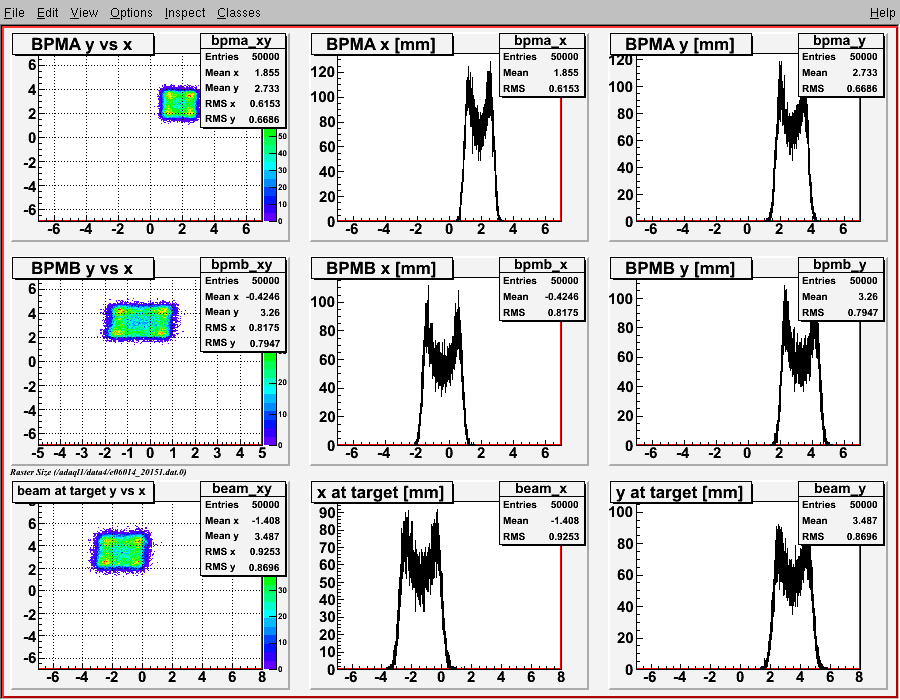This screenshot has width=900, height=700.
Task: Click the beam_x statistics box header
Action: pyautogui.click(x=541, y=488)
